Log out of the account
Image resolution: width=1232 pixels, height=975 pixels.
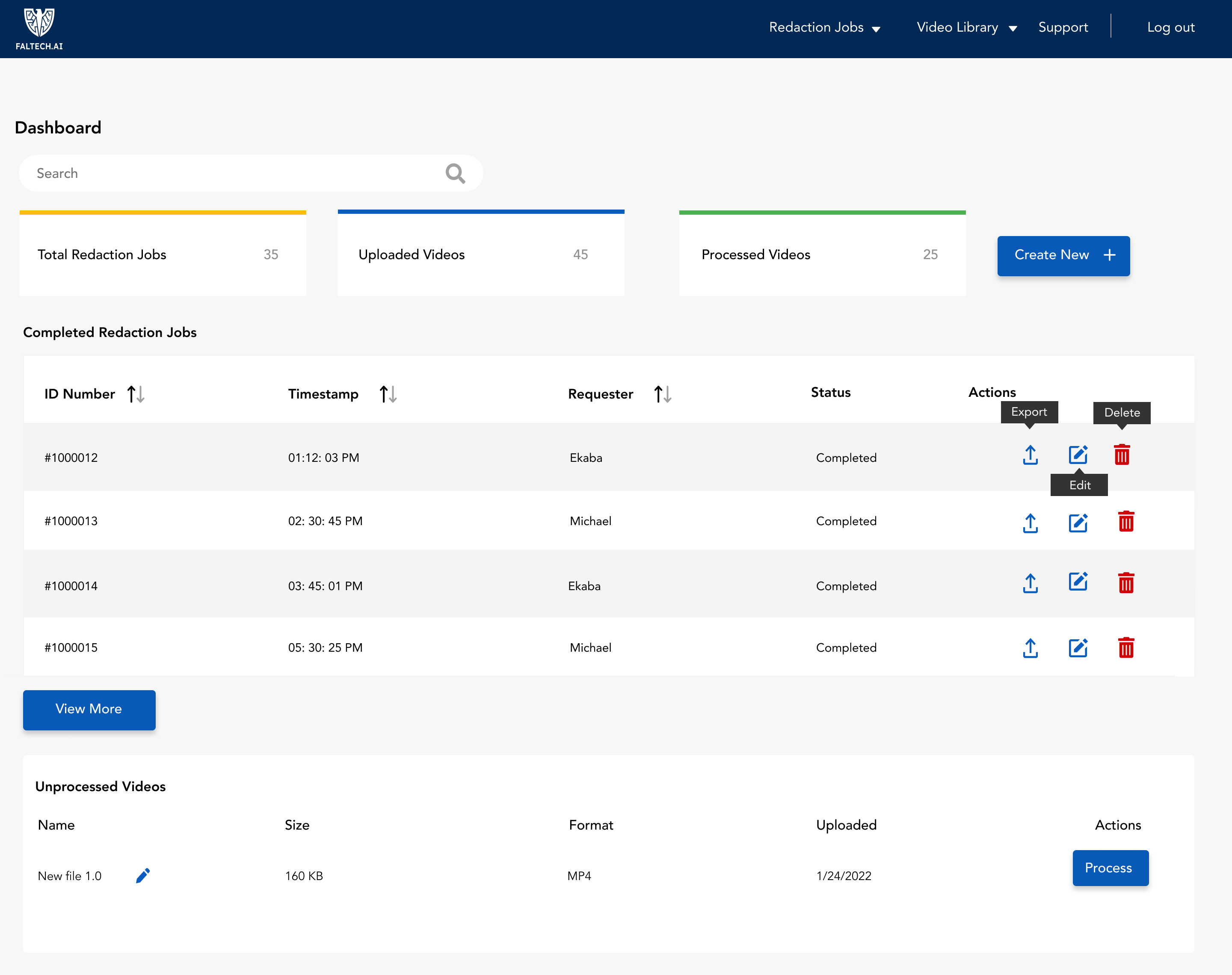point(1171,27)
